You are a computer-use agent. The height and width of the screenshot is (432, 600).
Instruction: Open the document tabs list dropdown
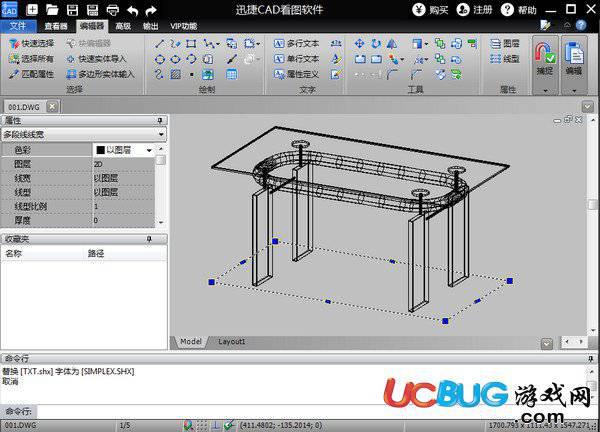point(587,106)
